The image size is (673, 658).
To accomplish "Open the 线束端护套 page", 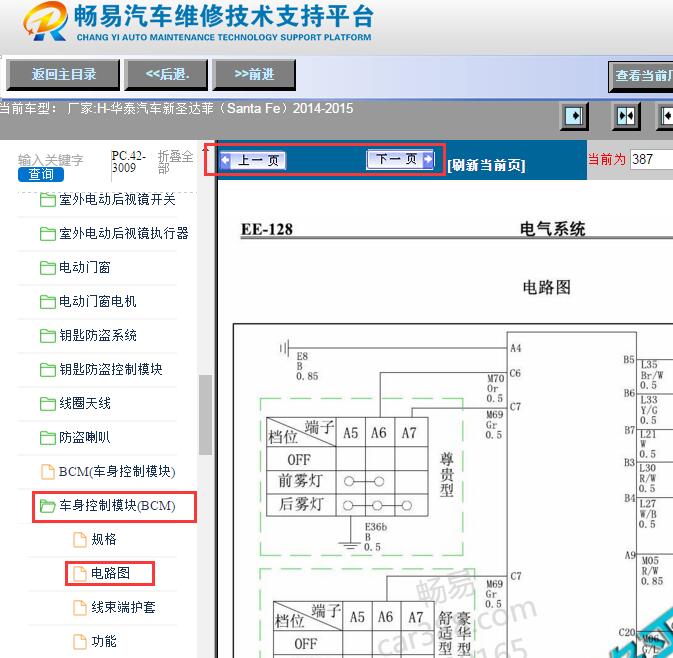I will coord(123,607).
